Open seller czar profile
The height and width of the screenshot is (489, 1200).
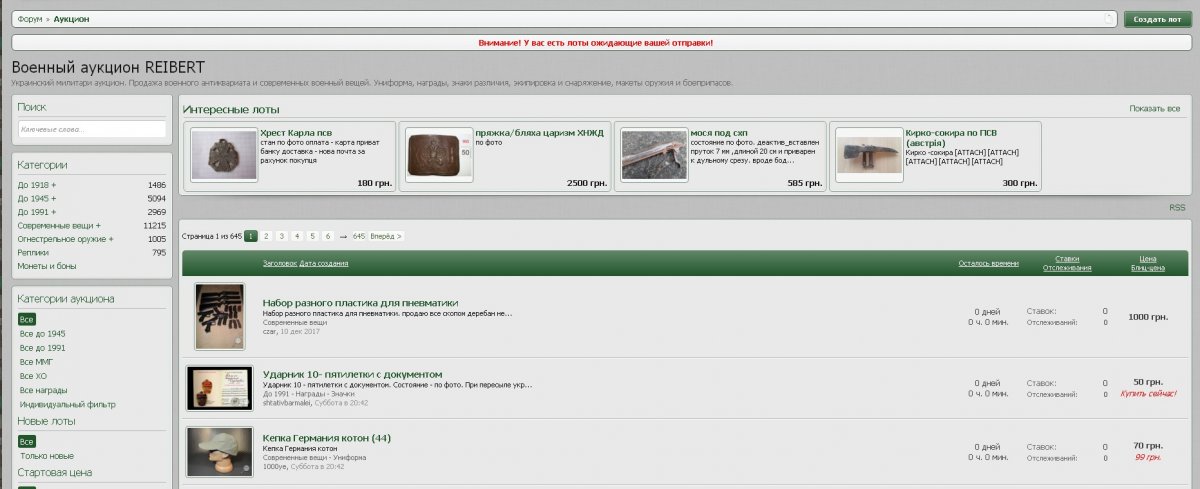[270, 333]
